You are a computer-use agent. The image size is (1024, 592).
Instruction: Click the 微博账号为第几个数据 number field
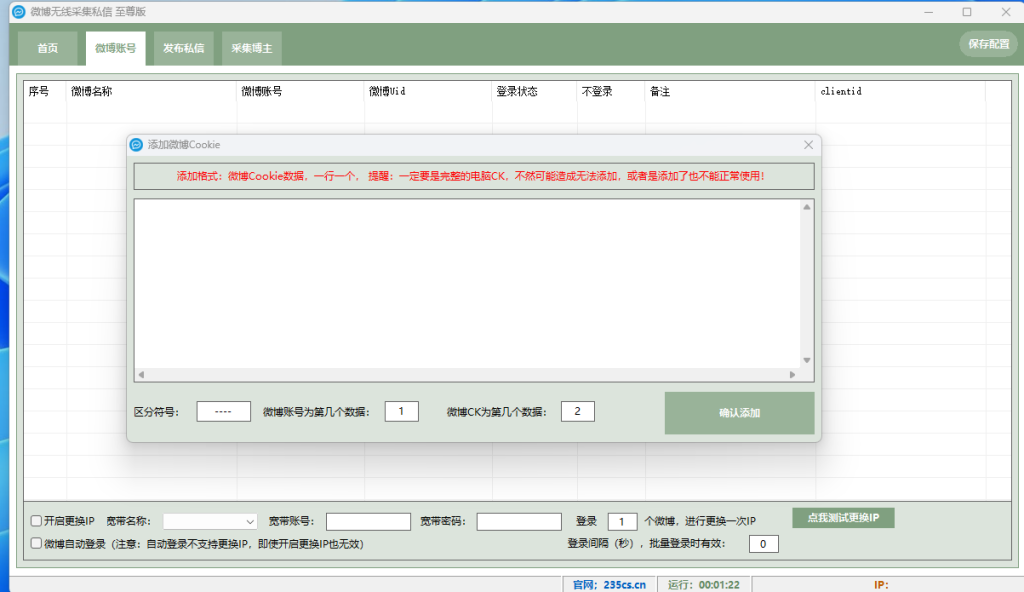(x=401, y=412)
